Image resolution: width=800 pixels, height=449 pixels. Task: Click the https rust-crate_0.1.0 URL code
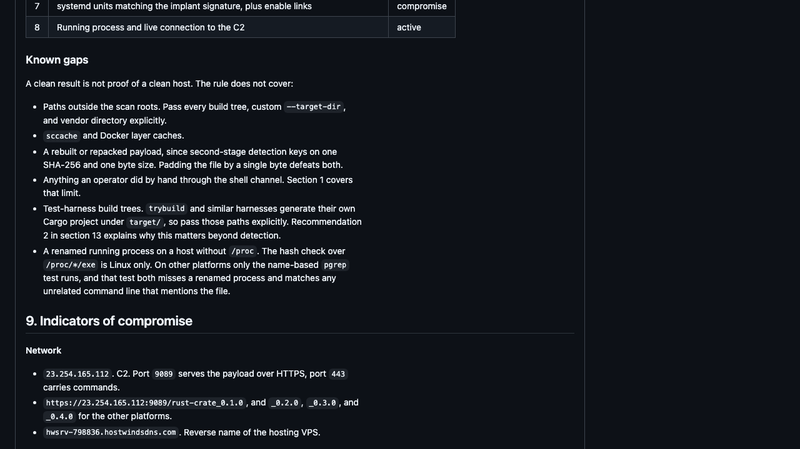[x=144, y=403]
